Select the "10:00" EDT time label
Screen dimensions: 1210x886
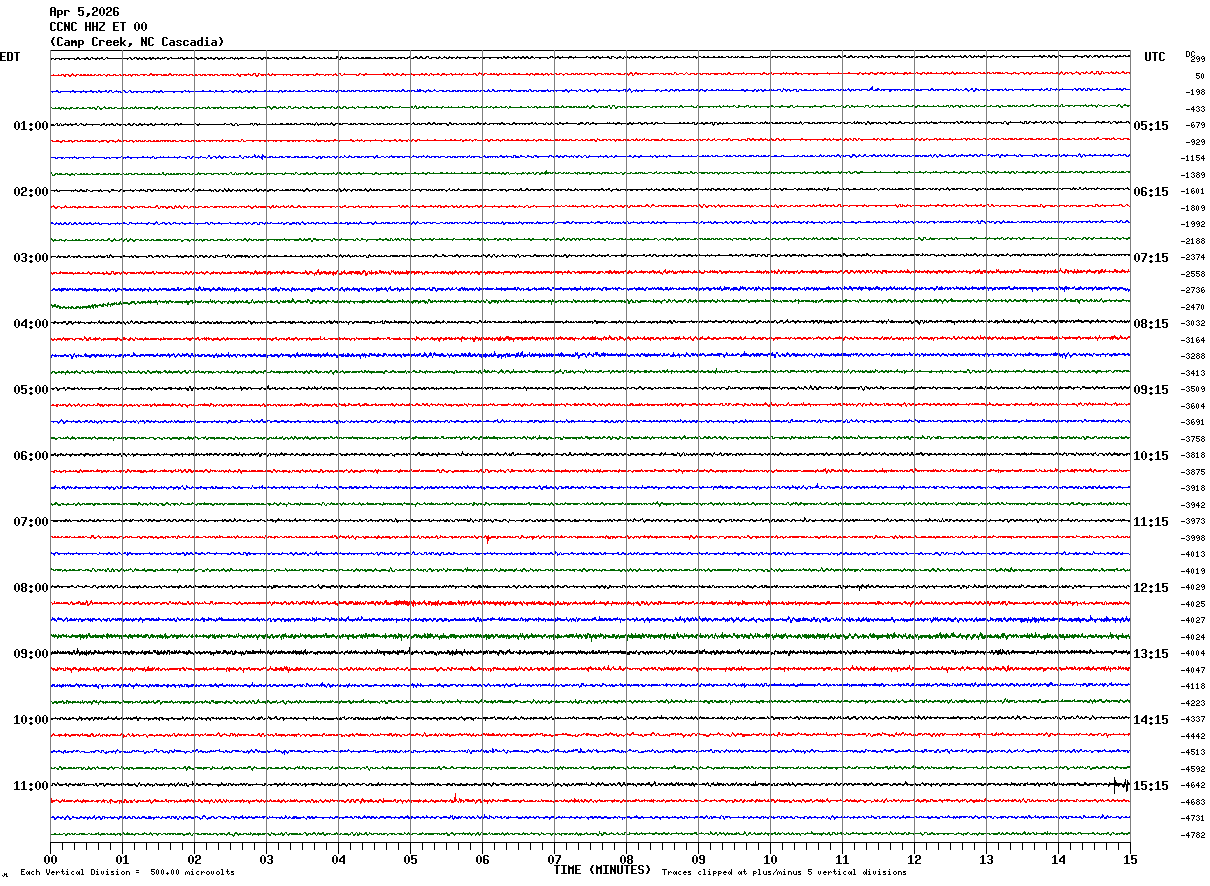tap(31, 720)
